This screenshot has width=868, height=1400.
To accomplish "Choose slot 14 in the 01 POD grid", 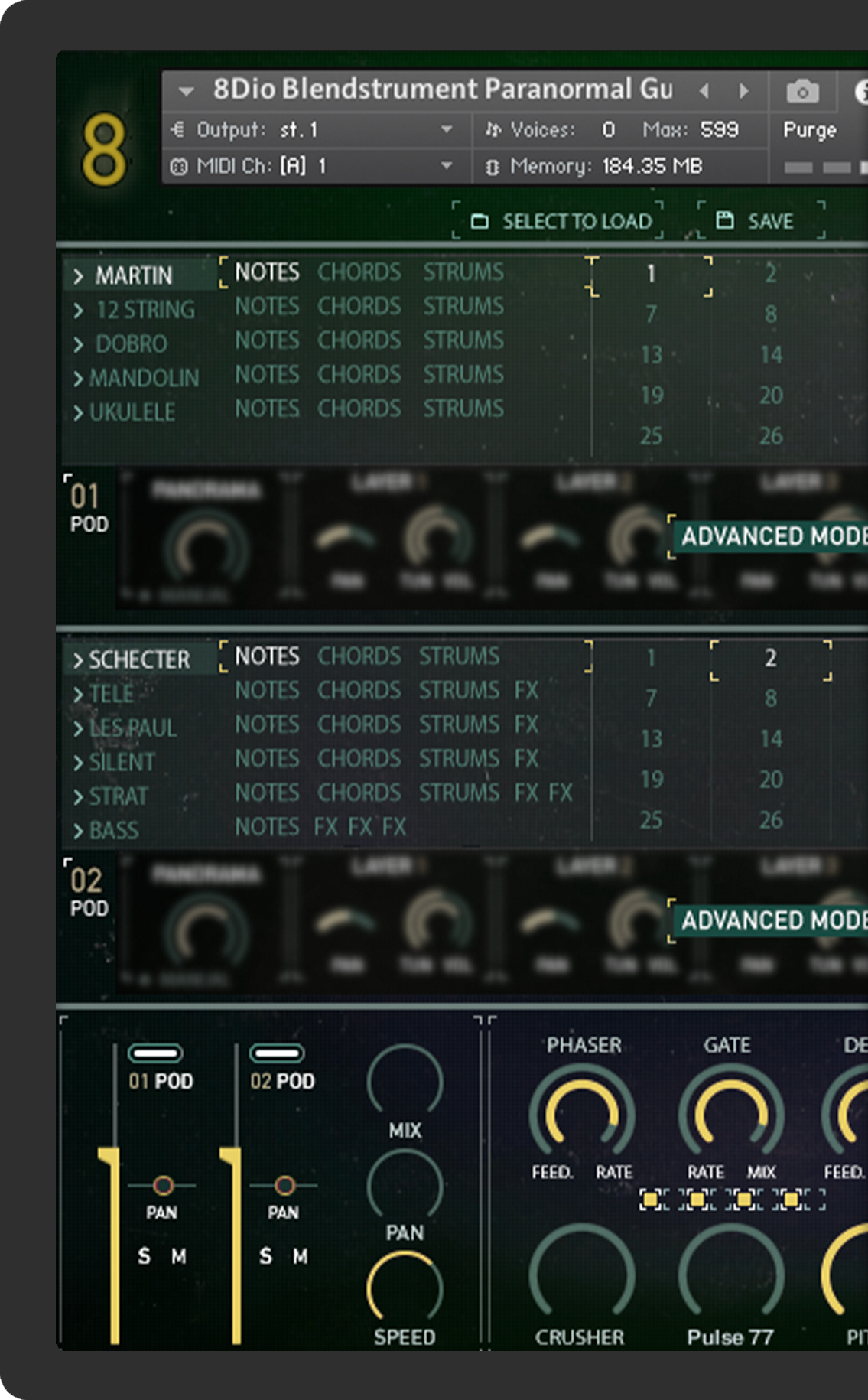I will tap(771, 354).
